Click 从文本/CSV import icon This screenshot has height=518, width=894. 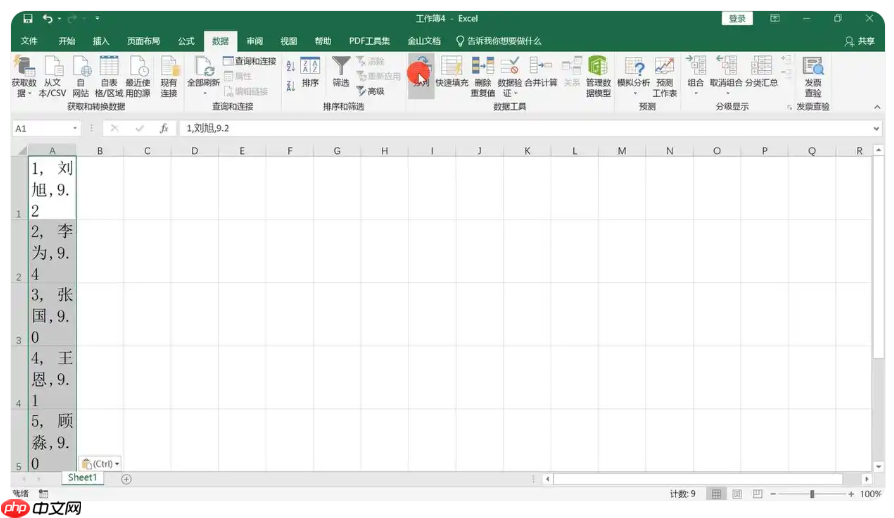click(x=52, y=77)
